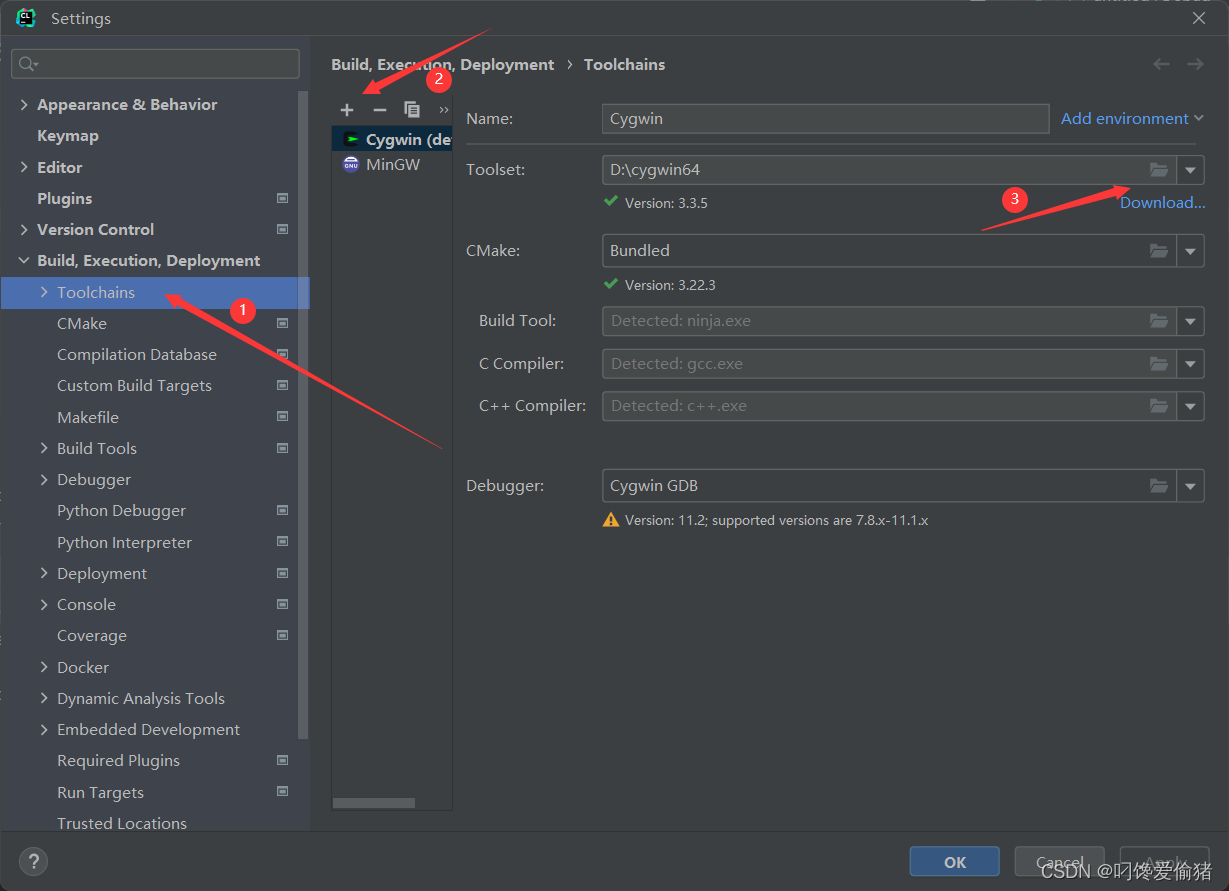Click the settings search box

155,64
